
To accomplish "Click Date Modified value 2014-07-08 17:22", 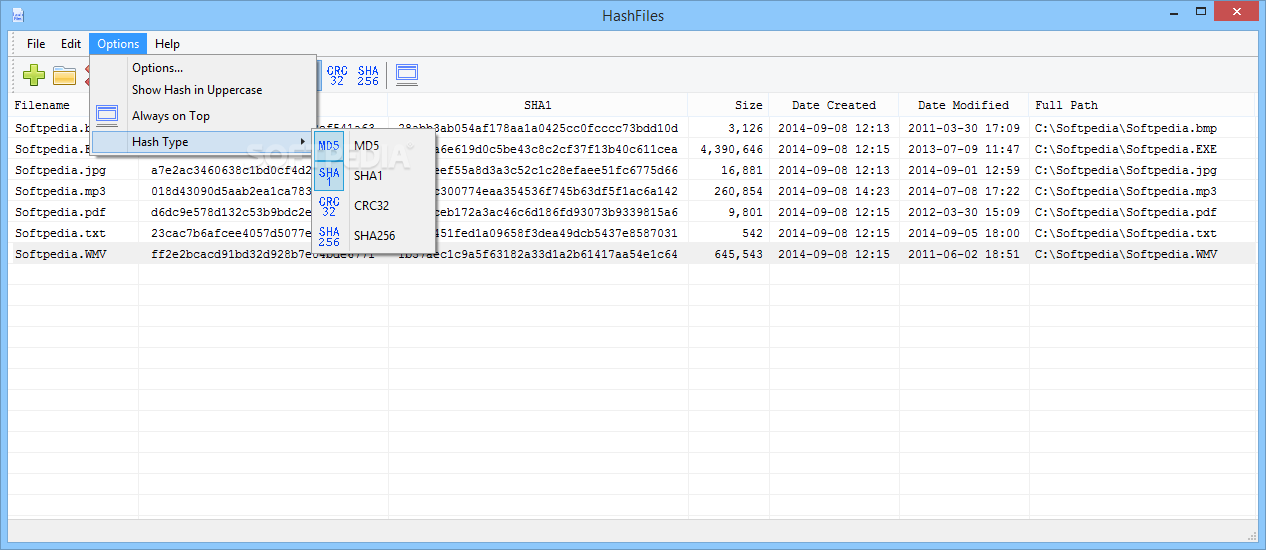I will (964, 191).
